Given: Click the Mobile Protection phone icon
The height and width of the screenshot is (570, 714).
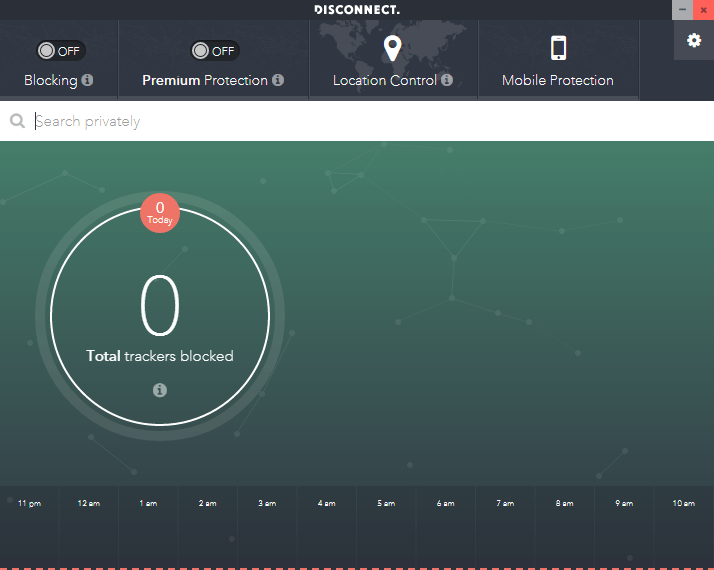Looking at the screenshot, I should [559, 48].
